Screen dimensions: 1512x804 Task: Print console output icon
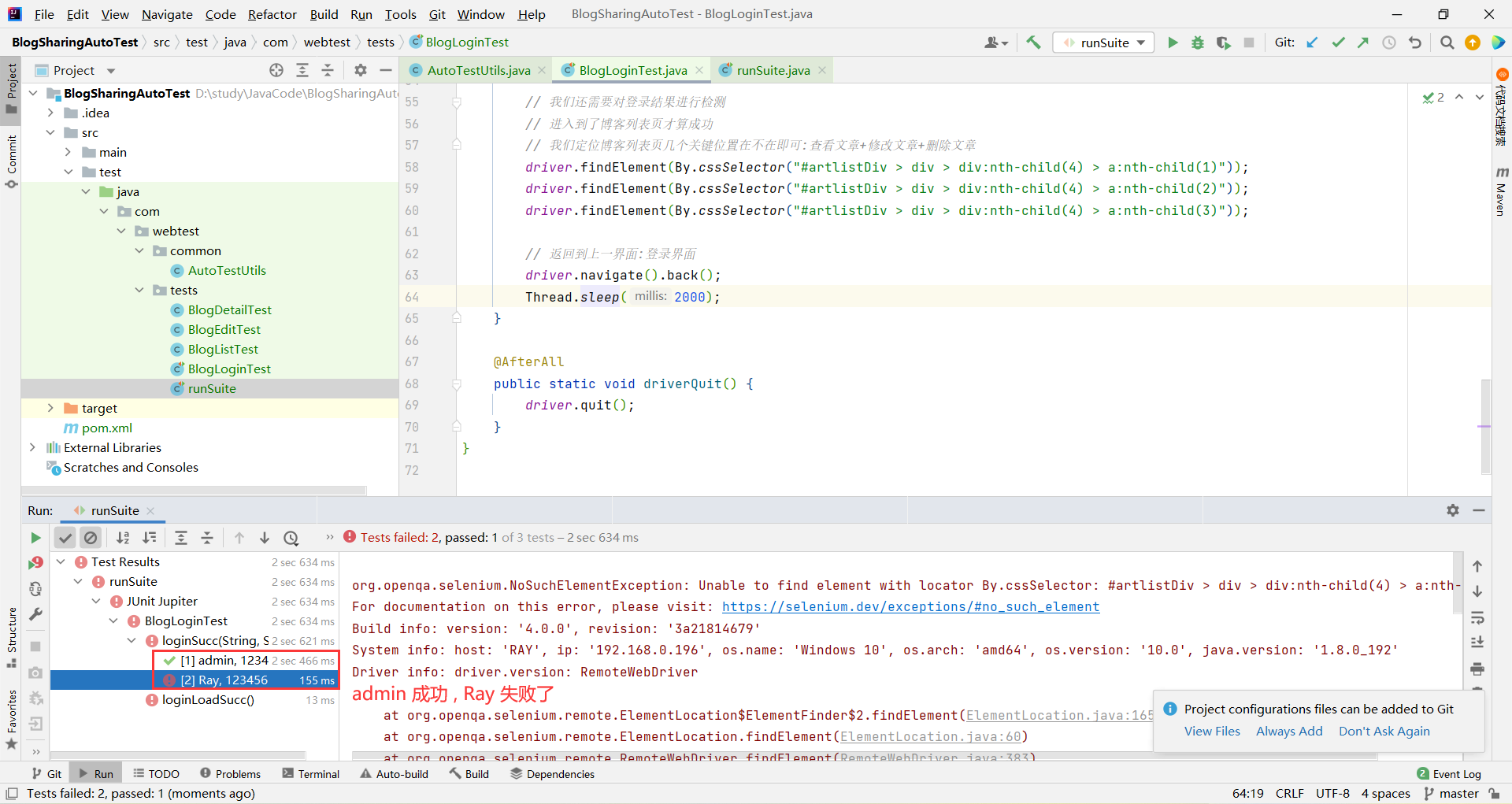[1477, 669]
